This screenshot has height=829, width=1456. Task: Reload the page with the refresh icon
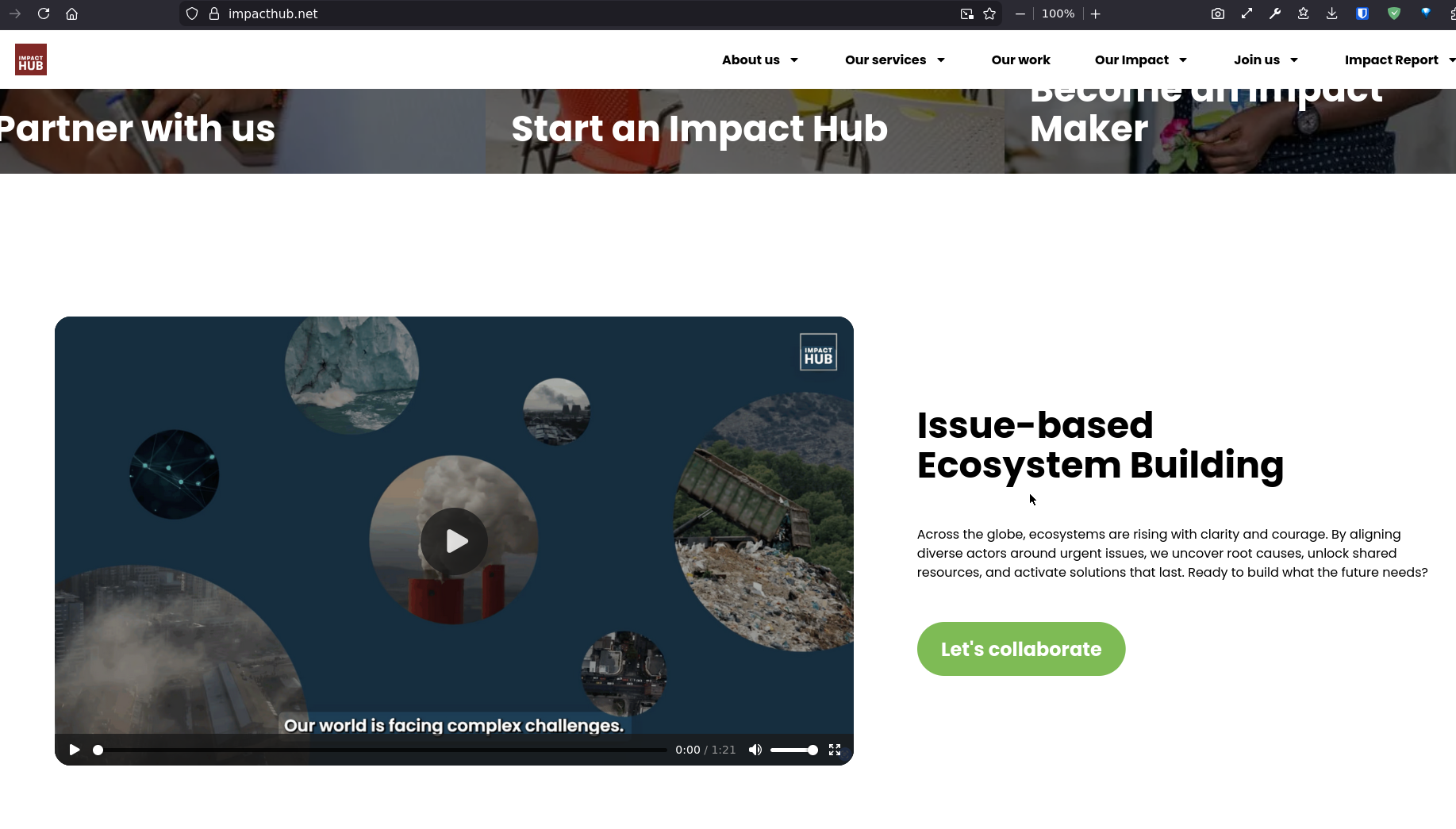click(x=44, y=13)
